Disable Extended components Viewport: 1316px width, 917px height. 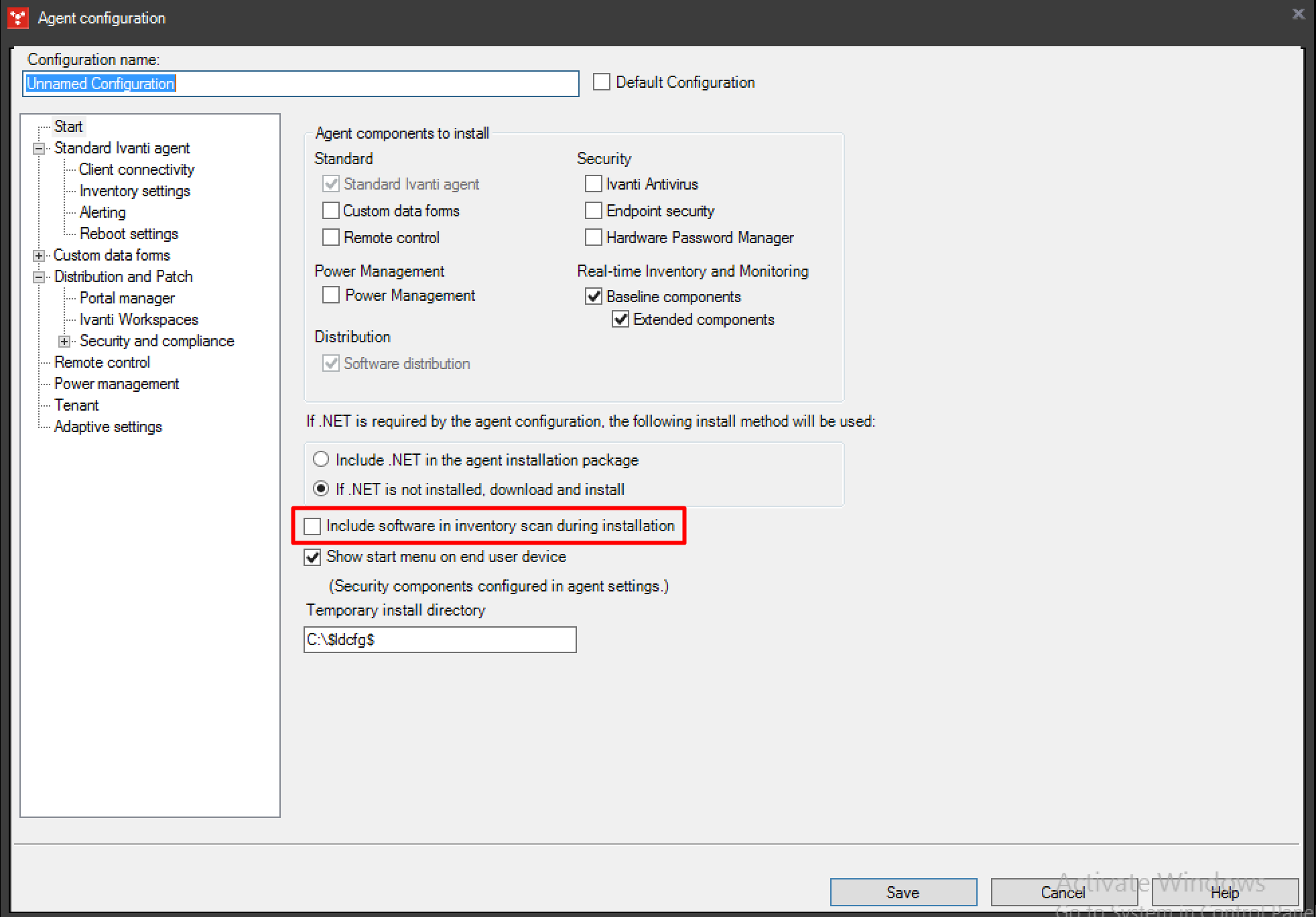[x=620, y=320]
